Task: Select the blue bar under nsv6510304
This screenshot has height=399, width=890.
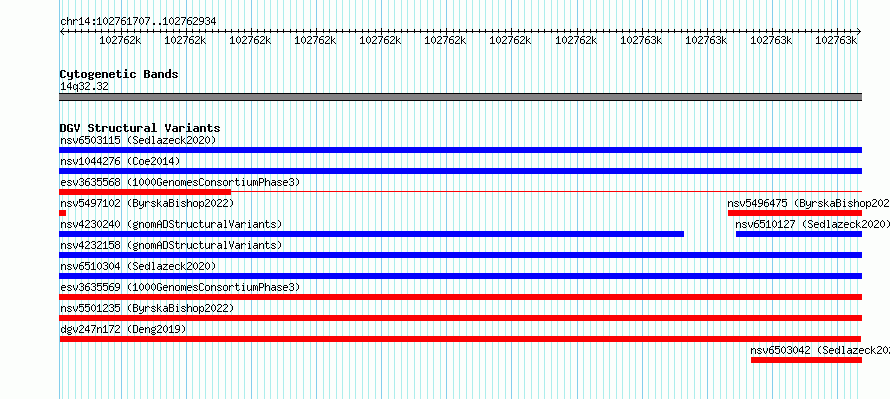Action: 460,276
